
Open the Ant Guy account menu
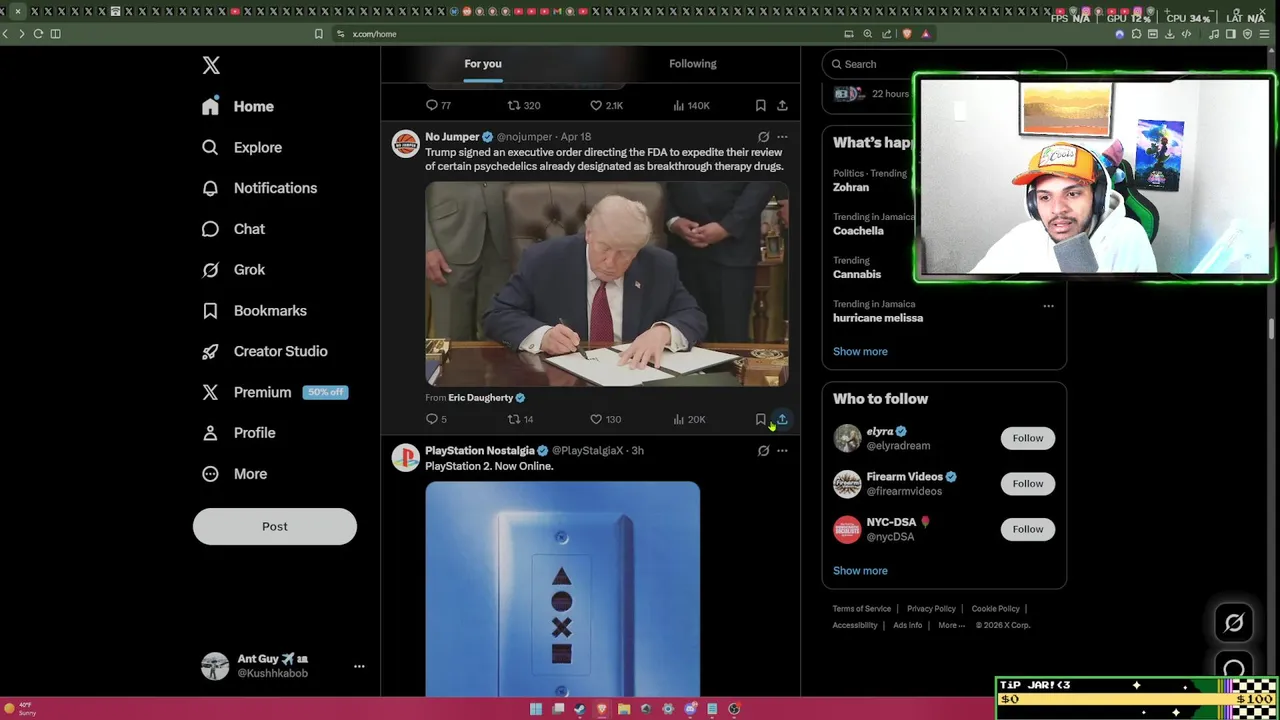coord(283,666)
